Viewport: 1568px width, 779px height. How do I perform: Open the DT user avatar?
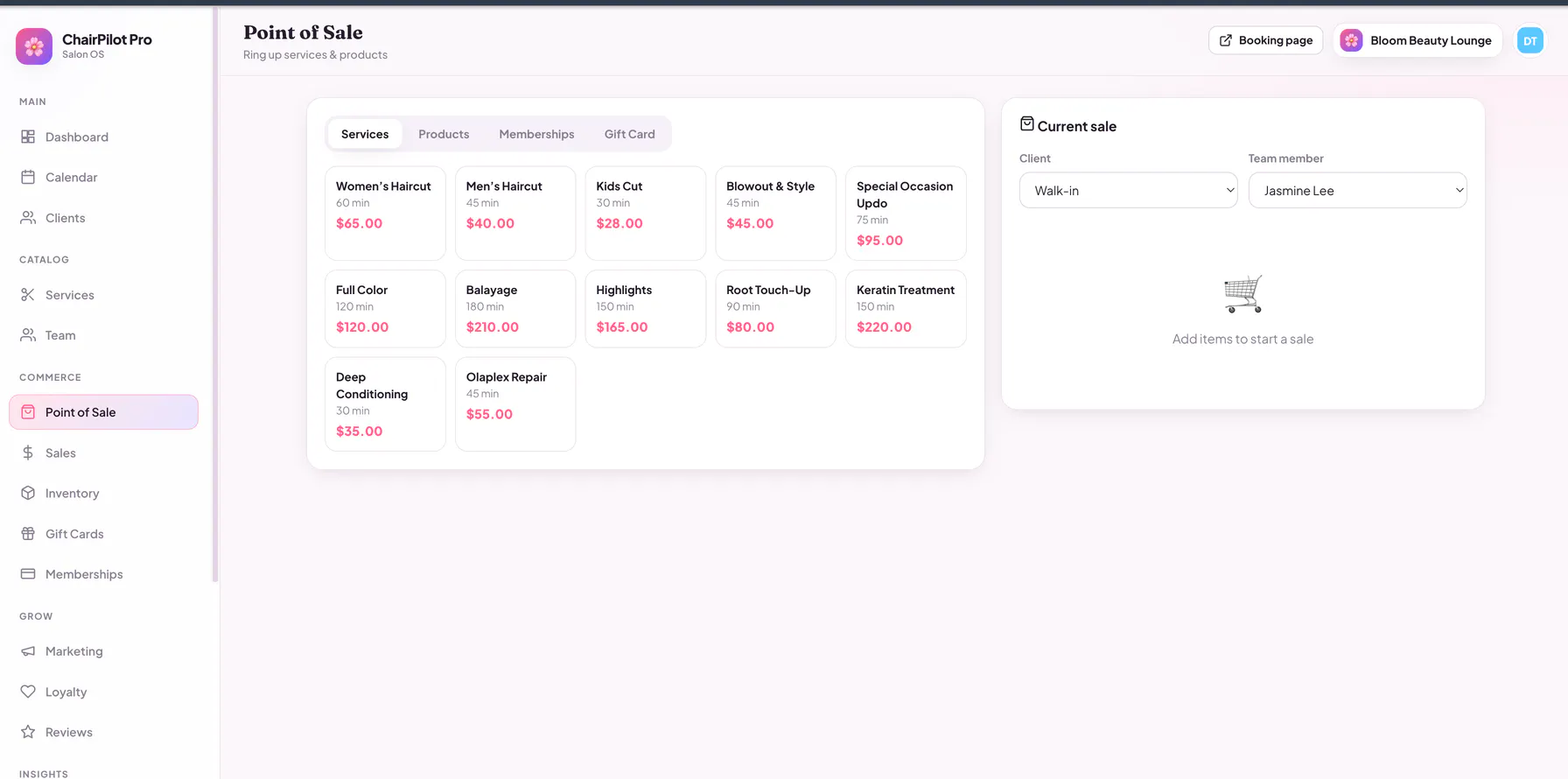point(1529,40)
